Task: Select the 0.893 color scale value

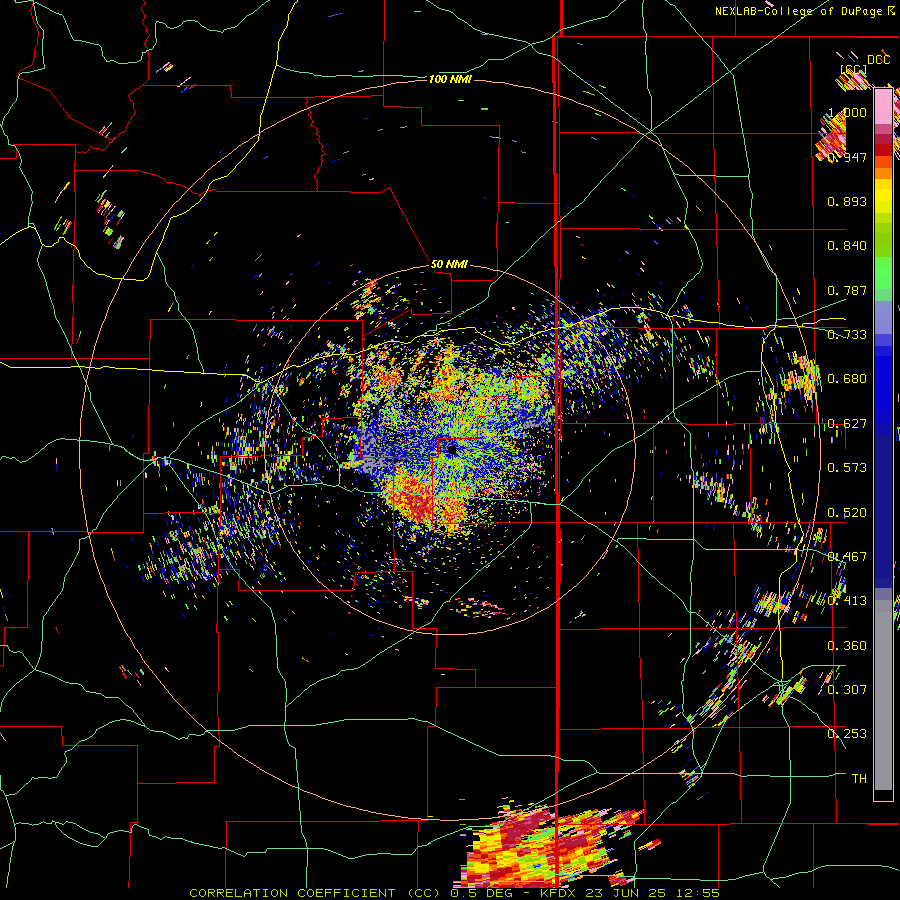Action: coord(847,201)
